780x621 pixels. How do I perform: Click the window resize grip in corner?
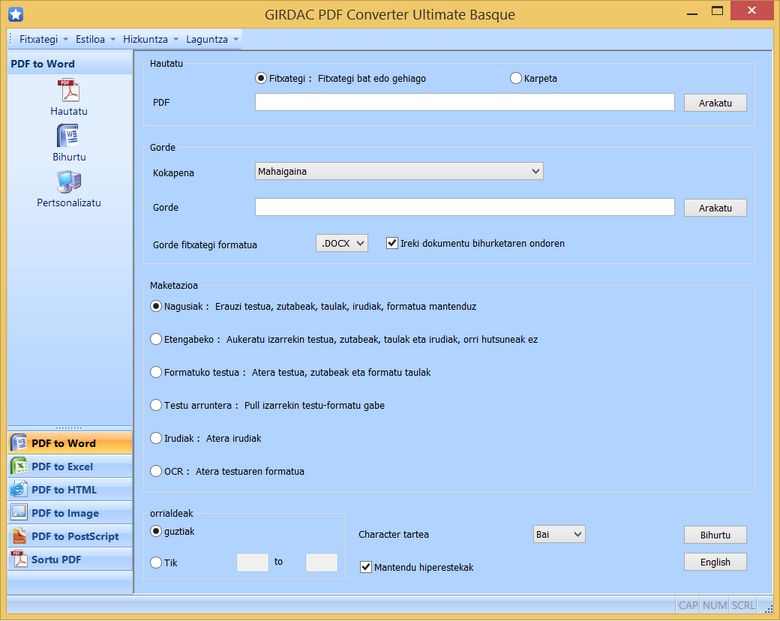pos(770,608)
